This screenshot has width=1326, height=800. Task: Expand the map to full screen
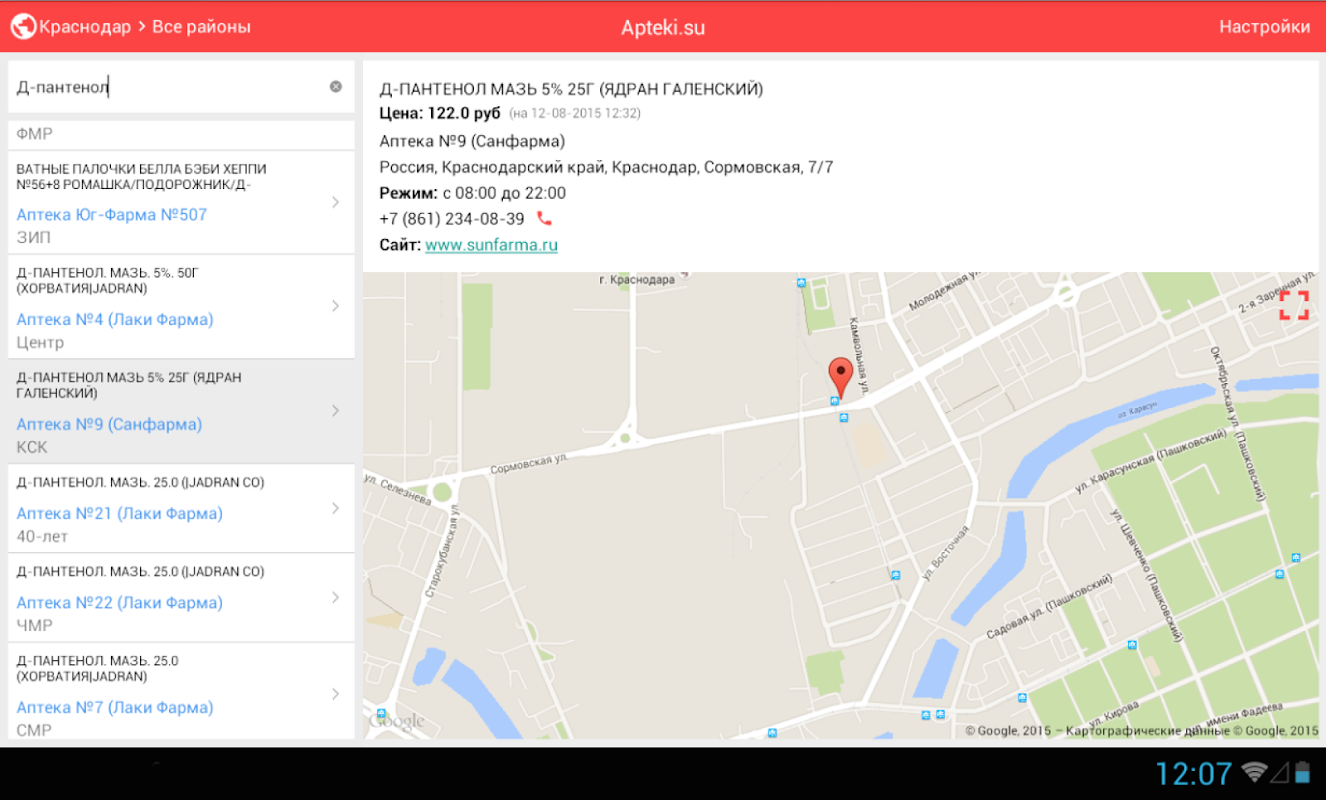(x=1294, y=305)
